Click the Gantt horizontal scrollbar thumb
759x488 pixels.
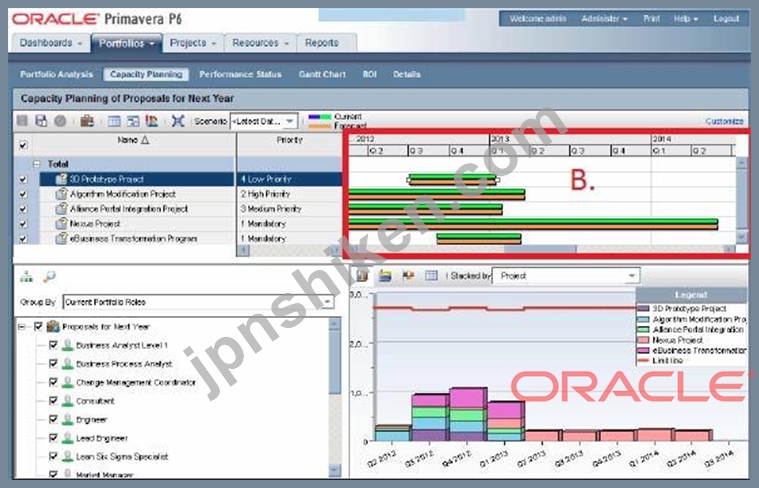click(x=540, y=249)
